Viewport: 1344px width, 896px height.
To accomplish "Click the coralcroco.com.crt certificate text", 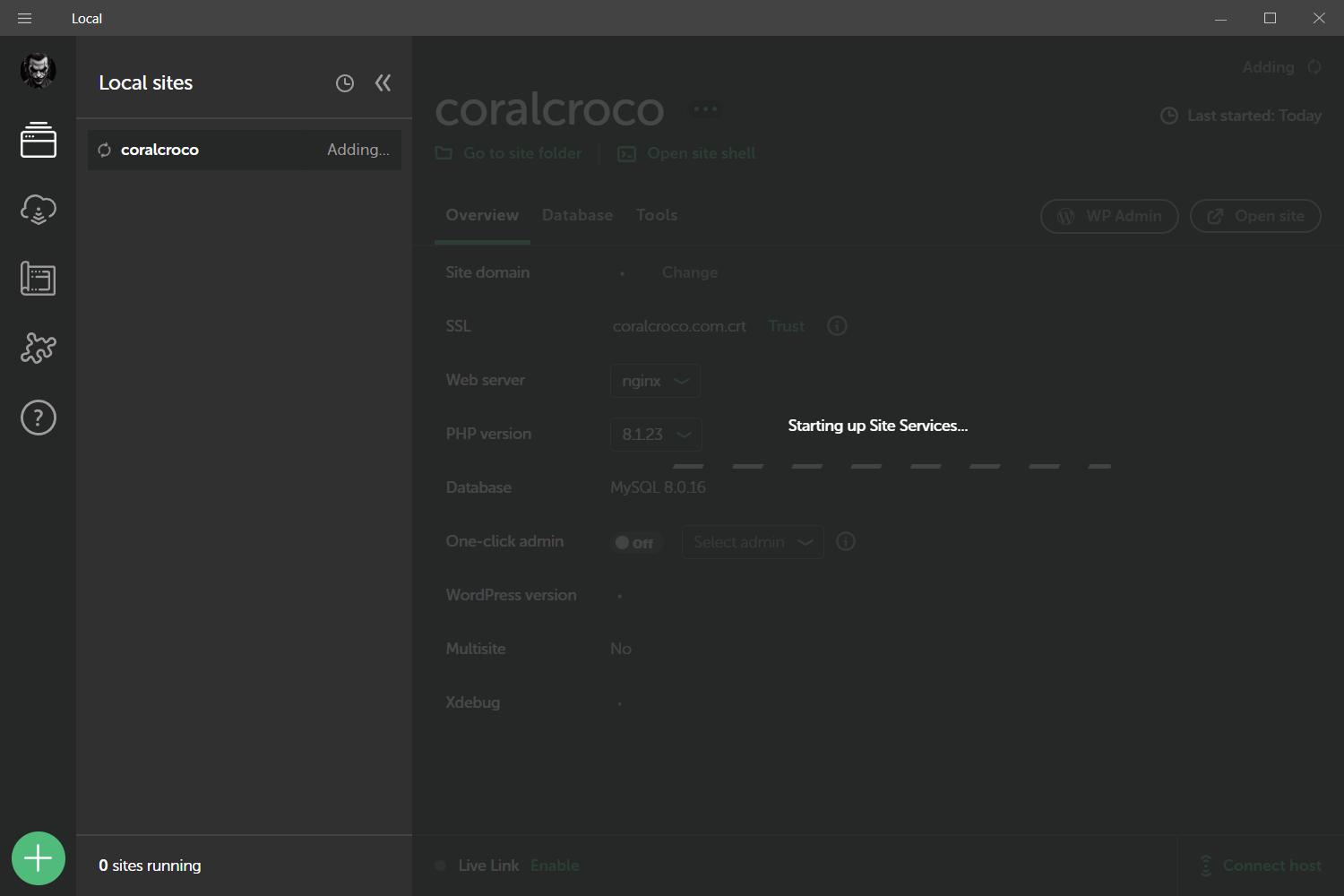I will coord(679,326).
